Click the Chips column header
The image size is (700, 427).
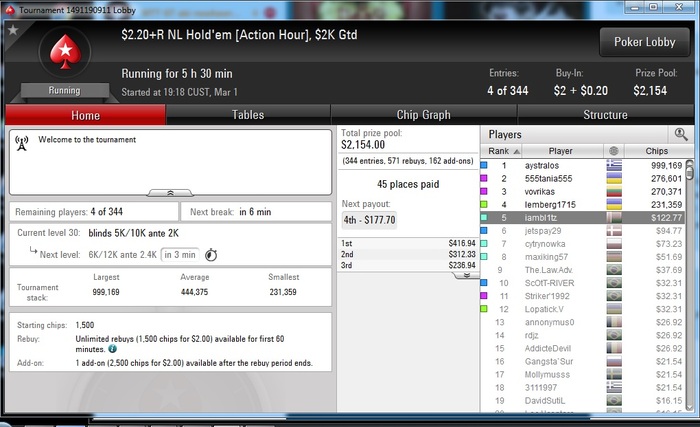tap(658, 151)
